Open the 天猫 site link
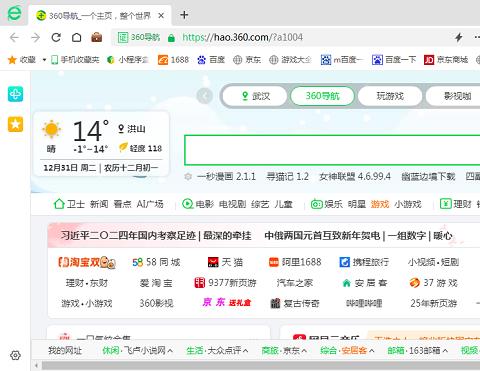 click(x=225, y=262)
